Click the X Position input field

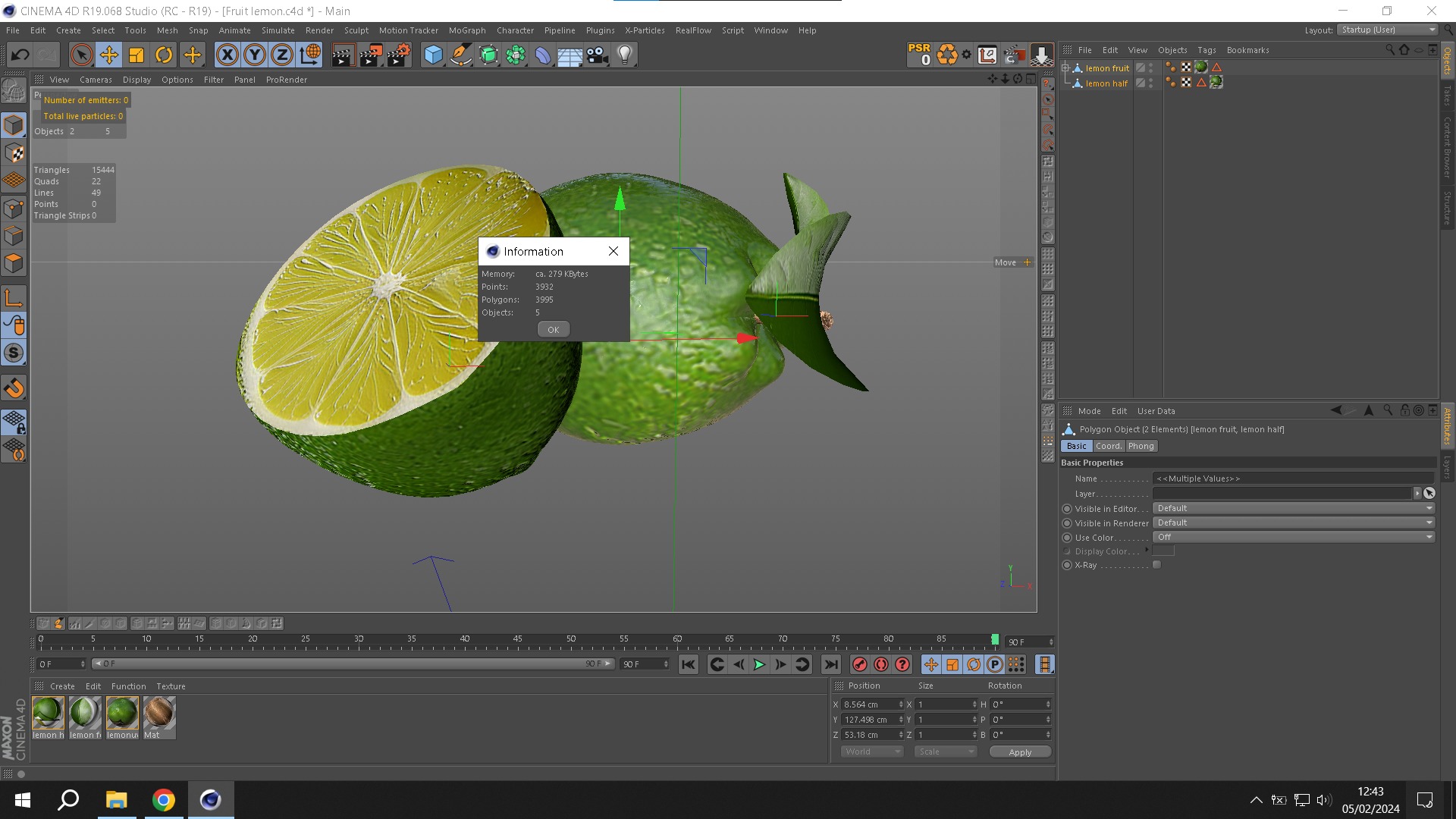click(x=868, y=704)
